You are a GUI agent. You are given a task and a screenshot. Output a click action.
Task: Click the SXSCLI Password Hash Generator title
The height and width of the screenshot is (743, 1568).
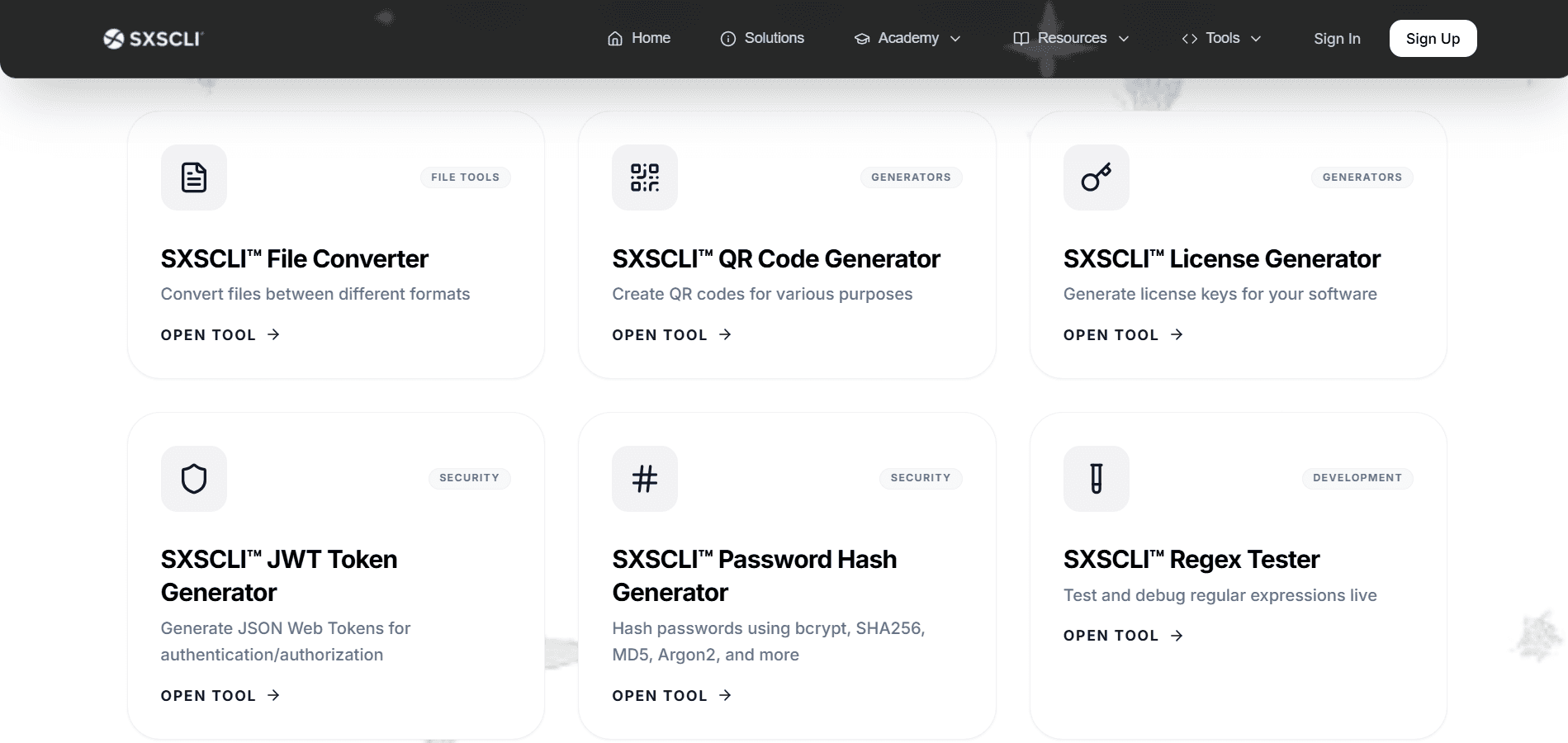pos(755,576)
